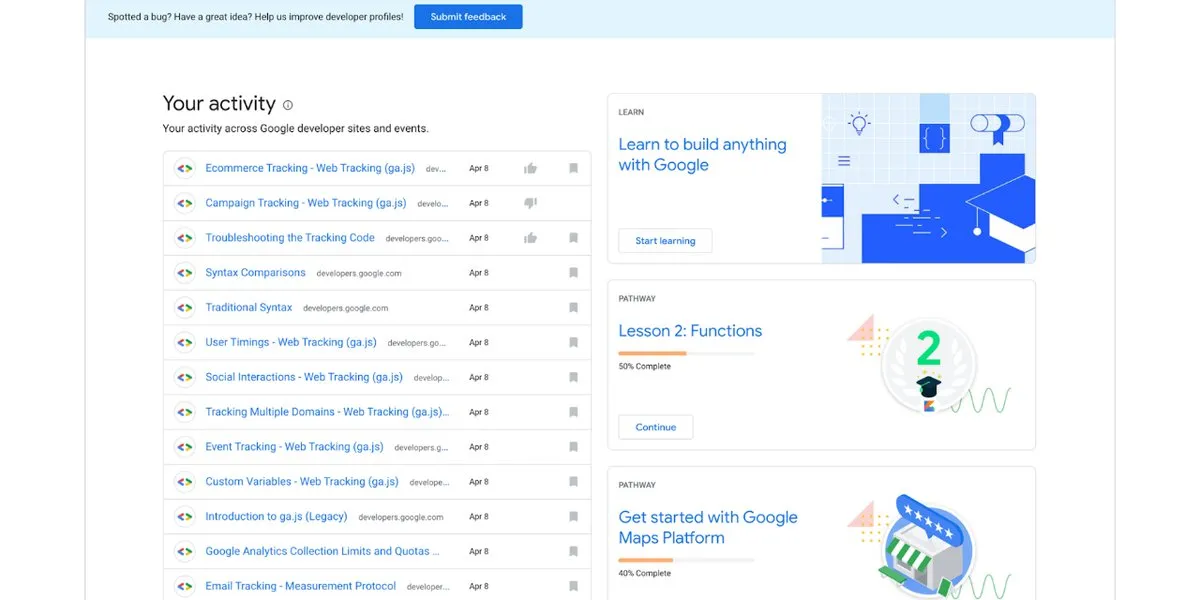Open Tracking Multiple Domains link
Viewport: 1200px width, 600px height.
pyautogui.click(x=327, y=412)
